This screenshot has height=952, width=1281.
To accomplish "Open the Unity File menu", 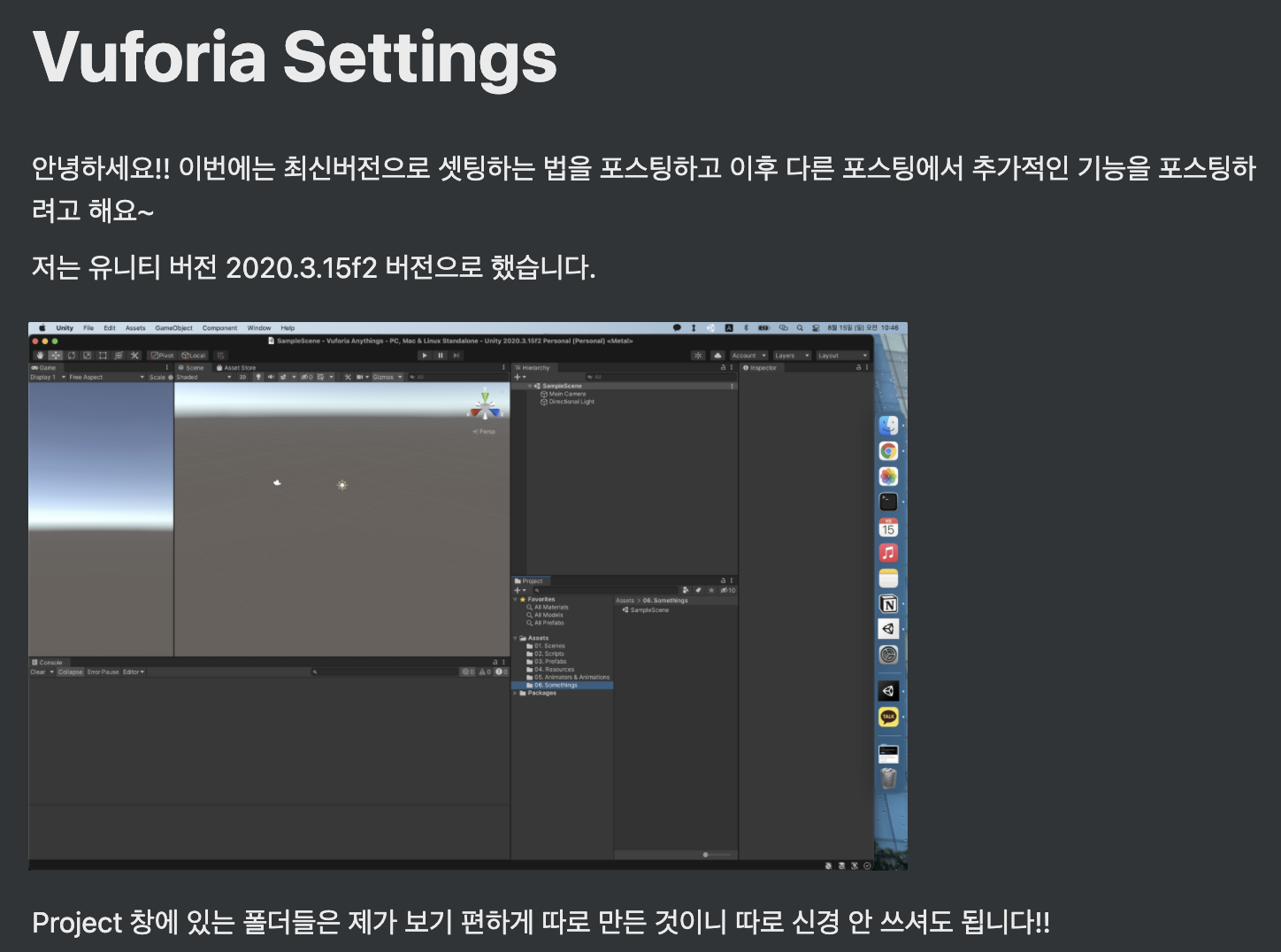I will pyautogui.click(x=88, y=327).
